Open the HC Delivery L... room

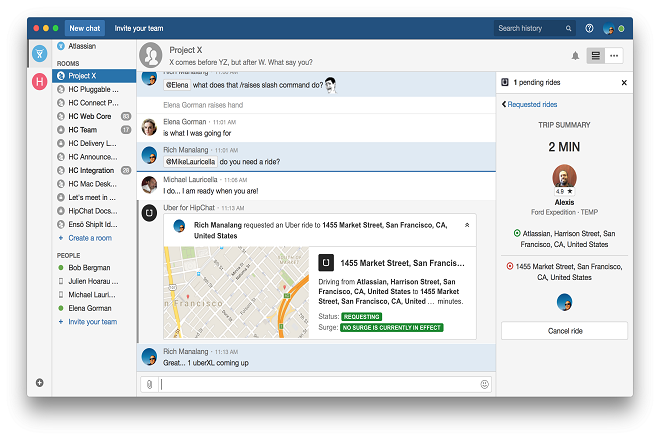[x=94, y=143]
